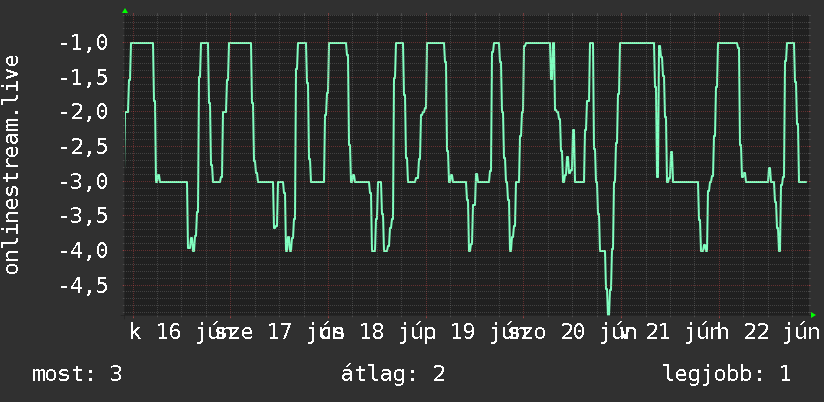Image resolution: width=824 pixels, height=402 pixels.
Task: Click the x-axis date label 22
Action: [x=757, y=333]
